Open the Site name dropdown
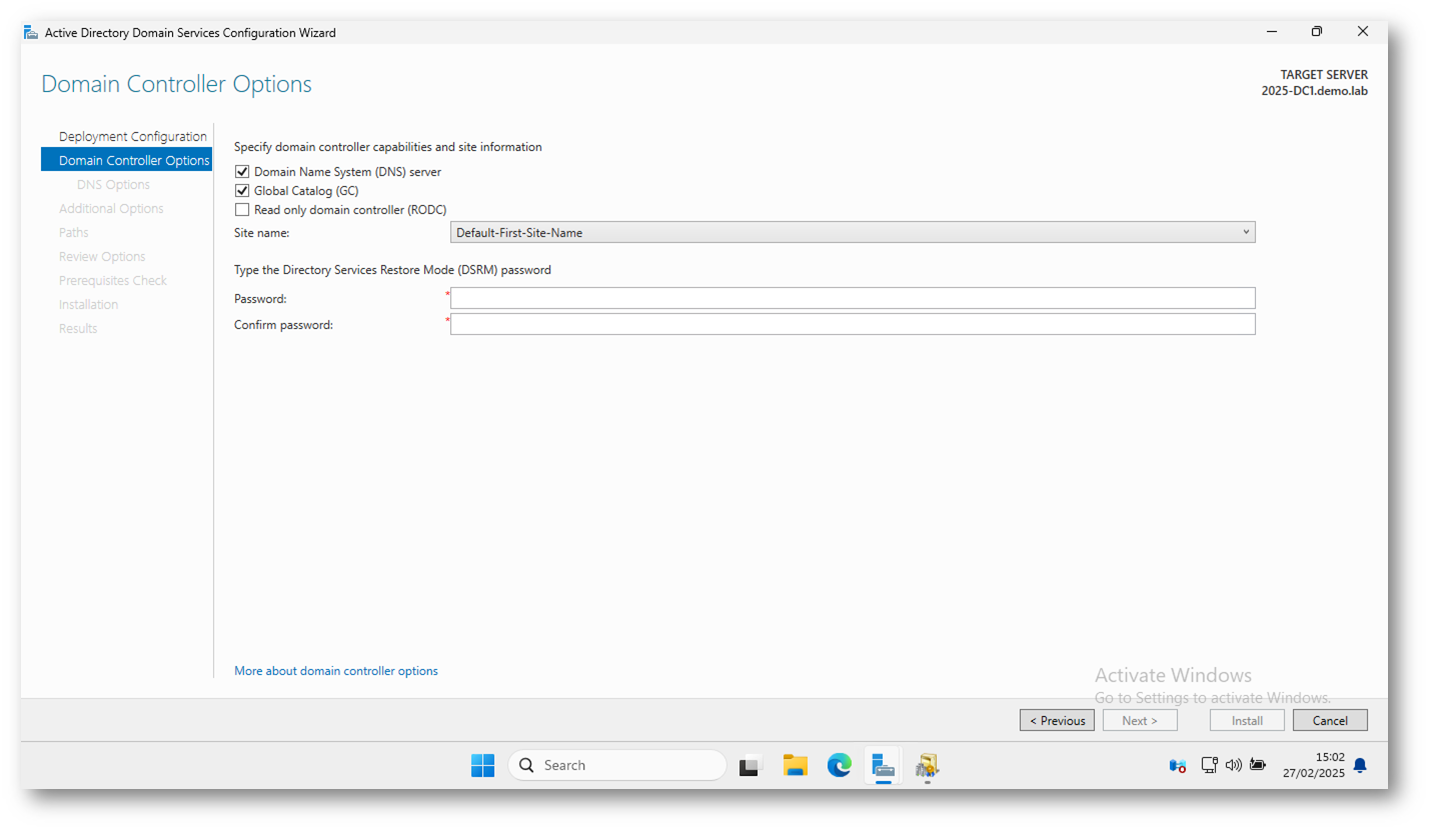 (853, 232)
